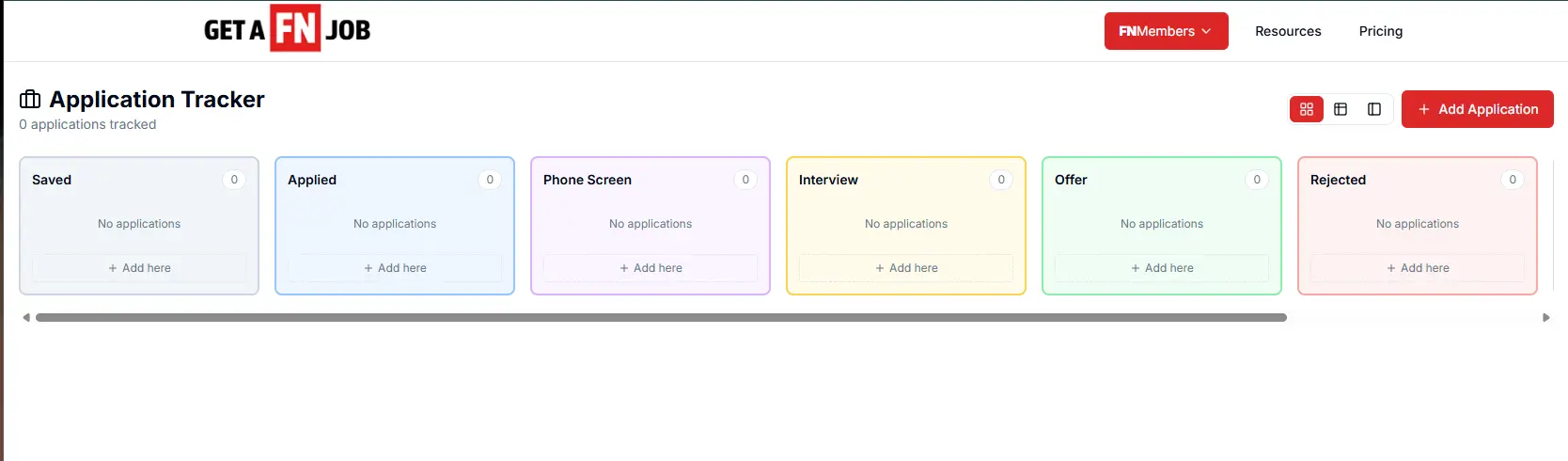
Task: Switch to the kanban grid view
Action: click(x=1307, y=109)
